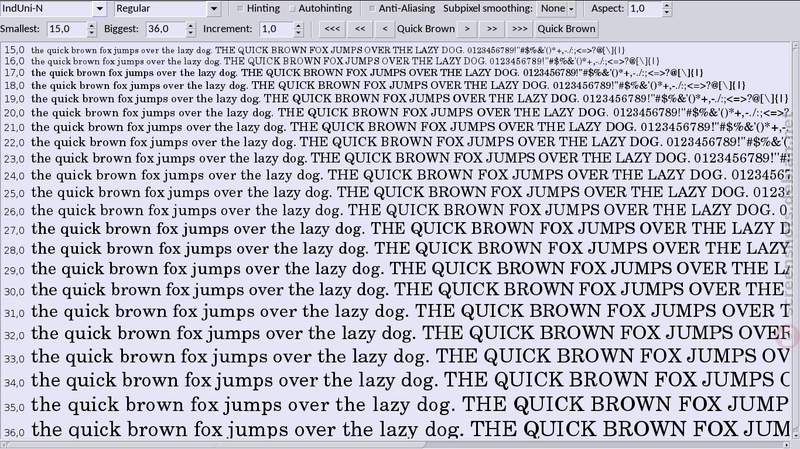
Task: Select the 31,0 size sample row
Action: pos(396,312)
